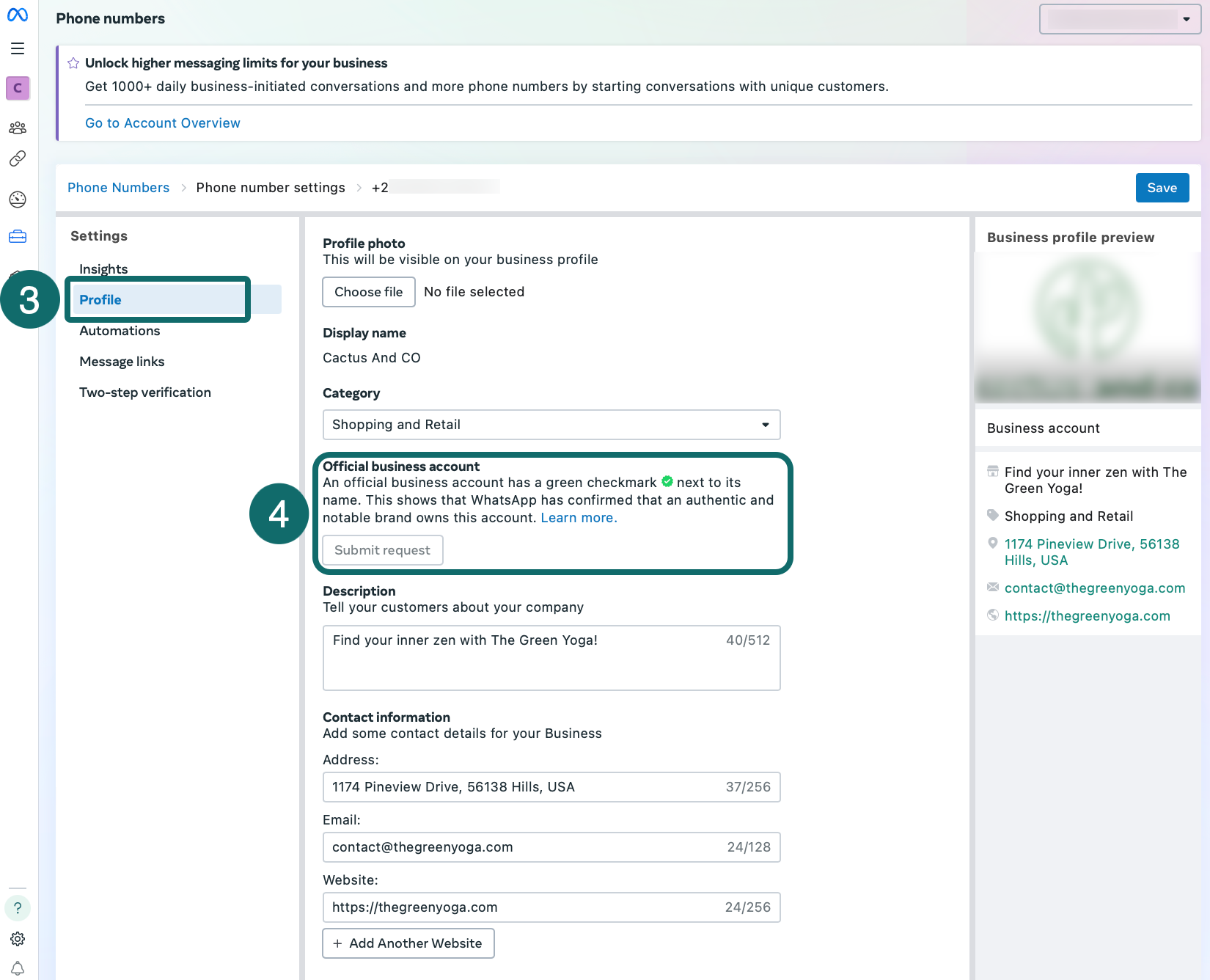Click Phone number settings breadcrumb text
This screenshot has height=980, width=1210.
click(271, 188)
